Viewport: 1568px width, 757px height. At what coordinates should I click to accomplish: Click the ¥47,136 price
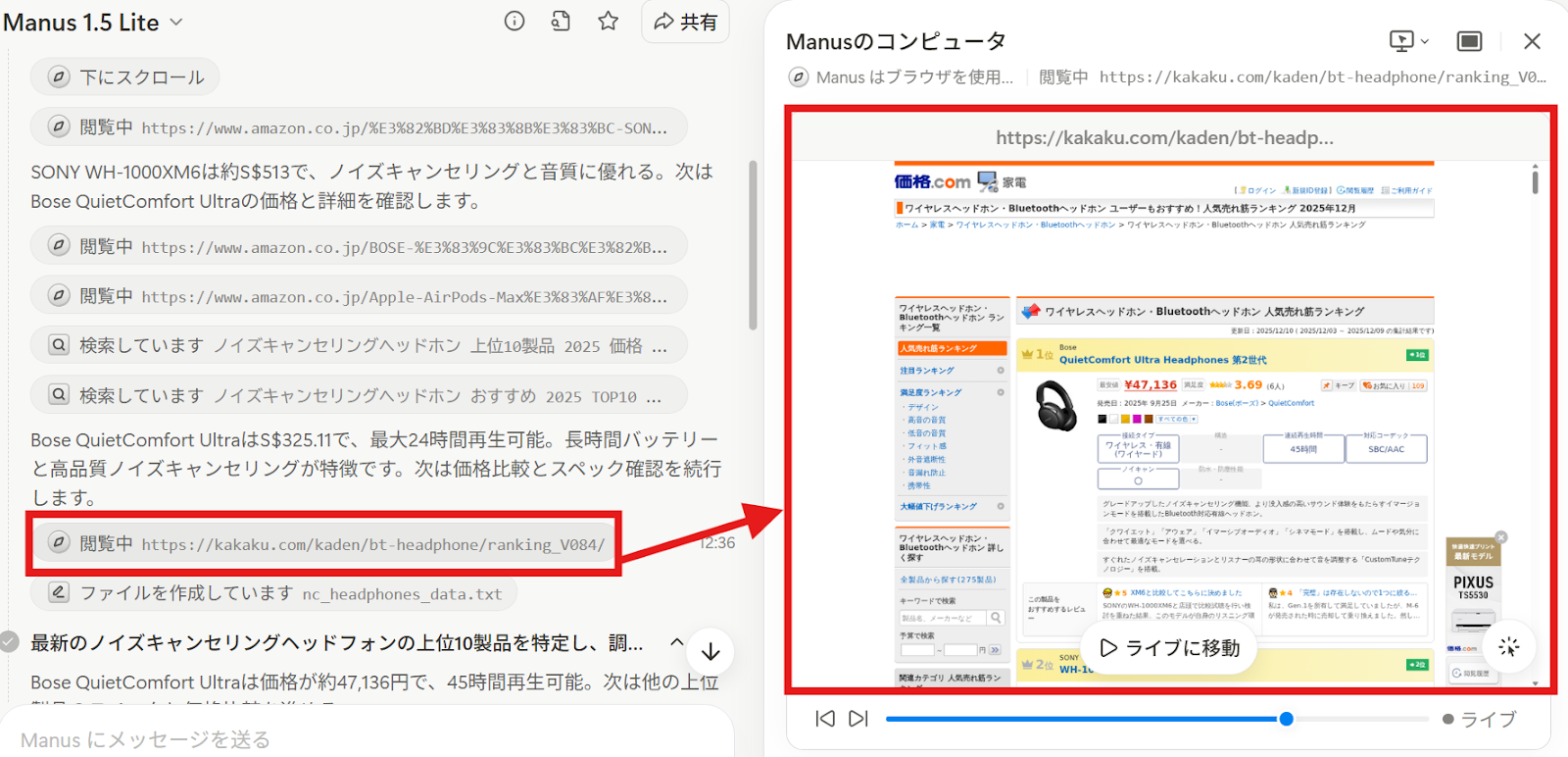(1151, 385)
